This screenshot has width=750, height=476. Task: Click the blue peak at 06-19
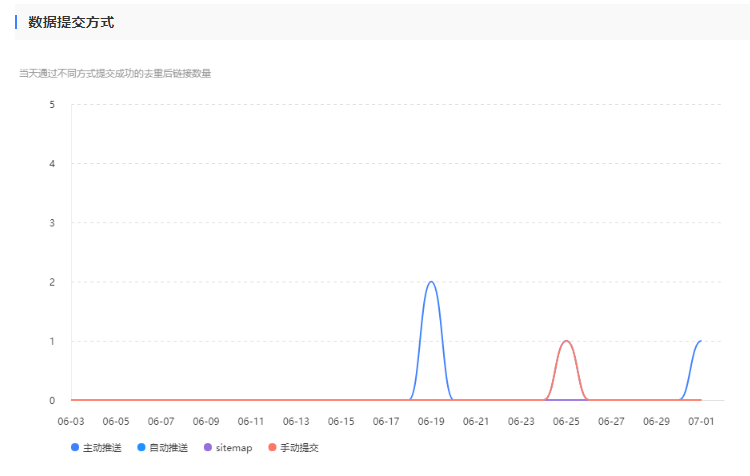coord(431,282)
